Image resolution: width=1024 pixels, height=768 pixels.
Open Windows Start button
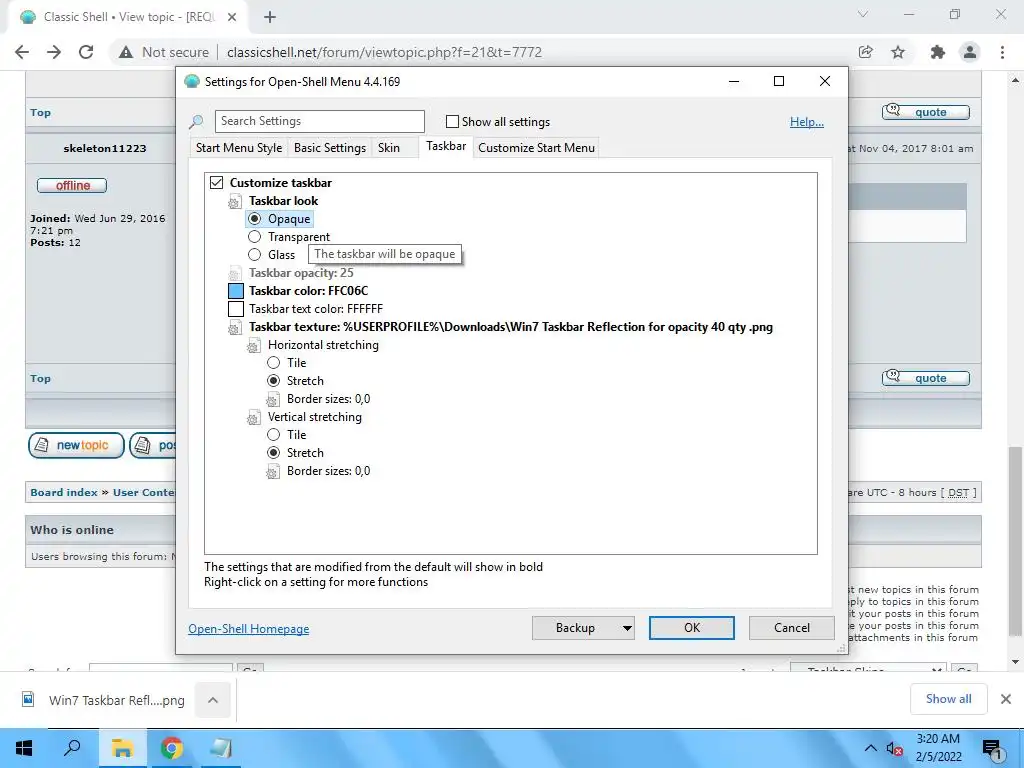coord(24,748)
